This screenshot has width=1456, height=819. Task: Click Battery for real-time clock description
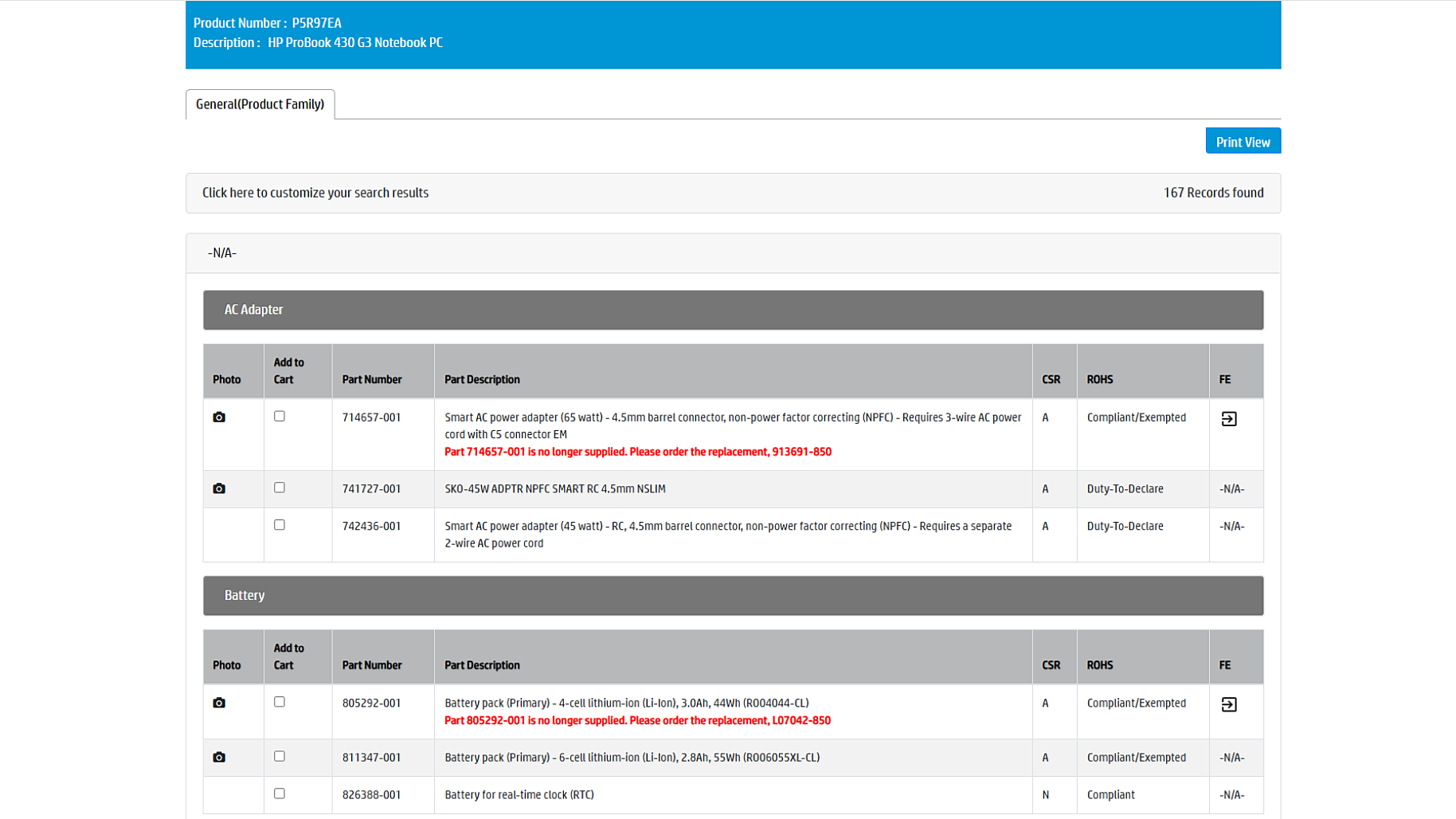(519, 795)
